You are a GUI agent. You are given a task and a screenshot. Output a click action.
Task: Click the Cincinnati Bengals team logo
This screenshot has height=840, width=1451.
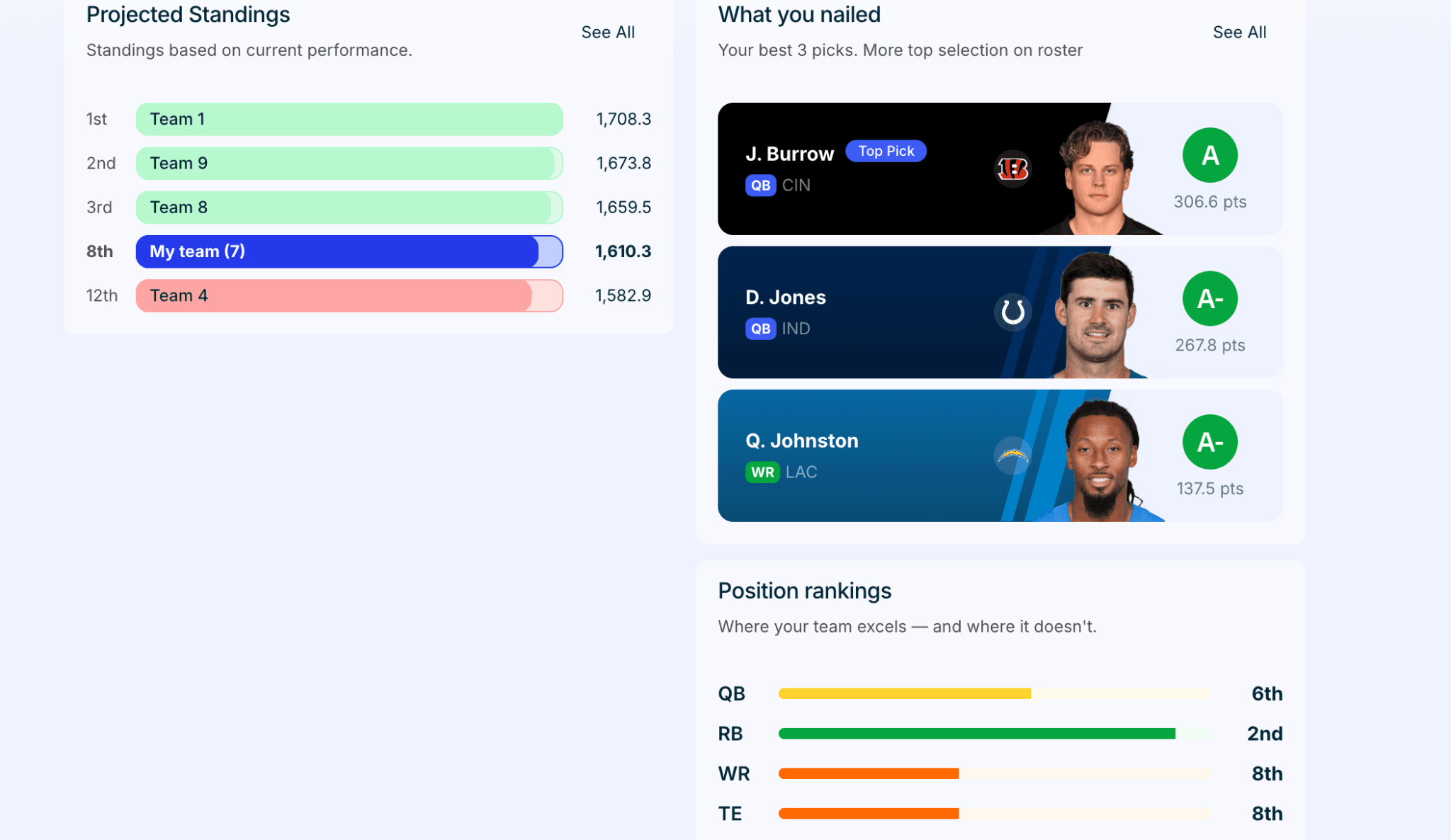(x=1012, y=169)
